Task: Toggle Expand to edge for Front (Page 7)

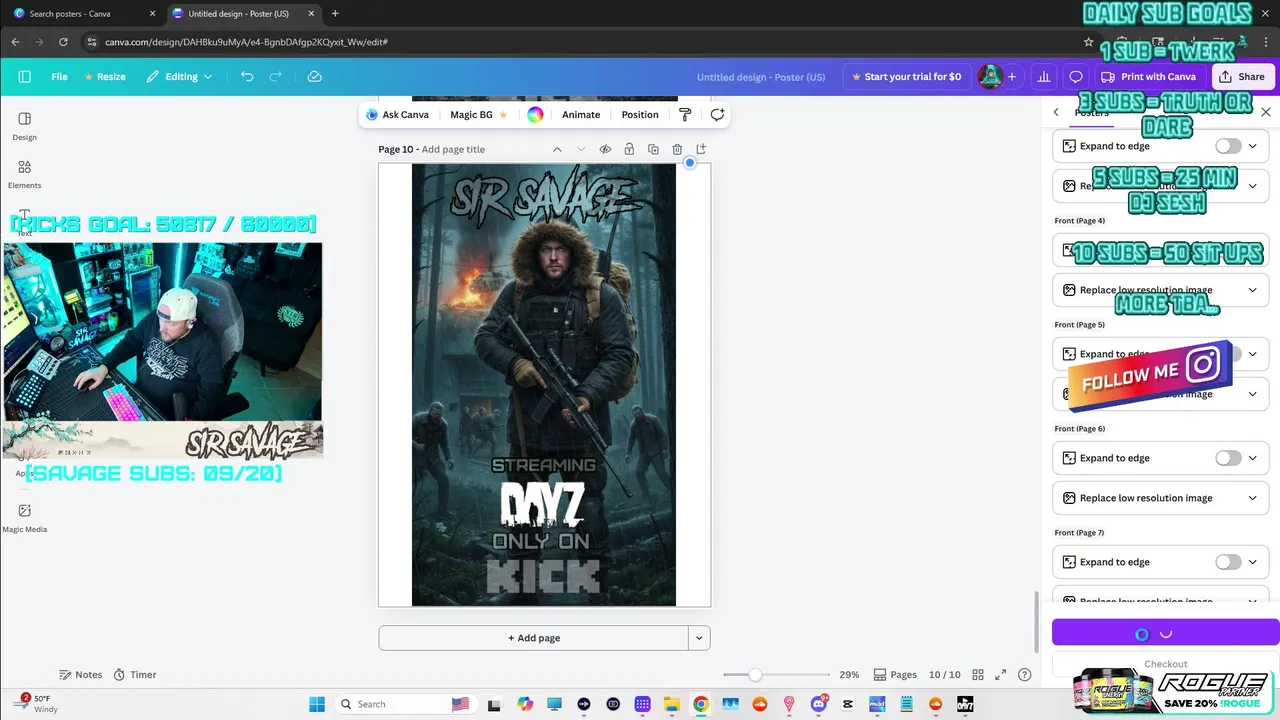Action: point(1228,562)
